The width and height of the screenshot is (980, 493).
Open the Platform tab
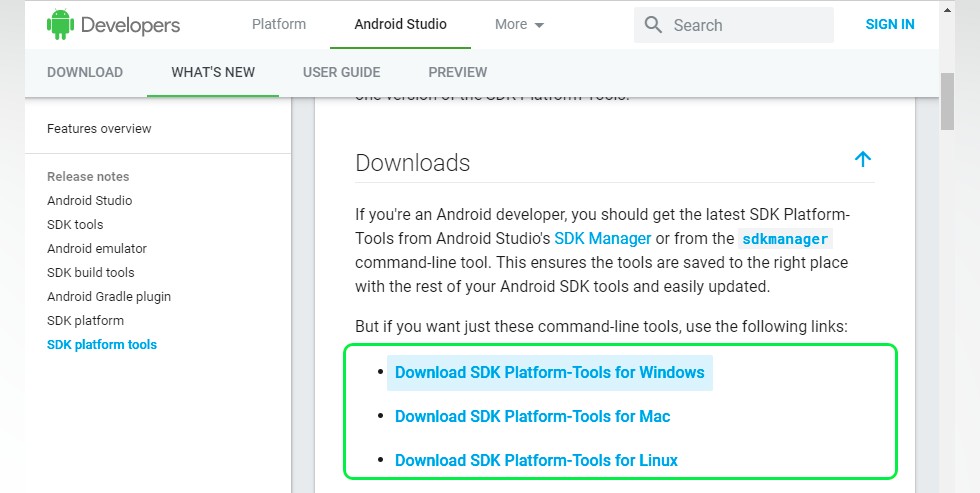[279, 24]
